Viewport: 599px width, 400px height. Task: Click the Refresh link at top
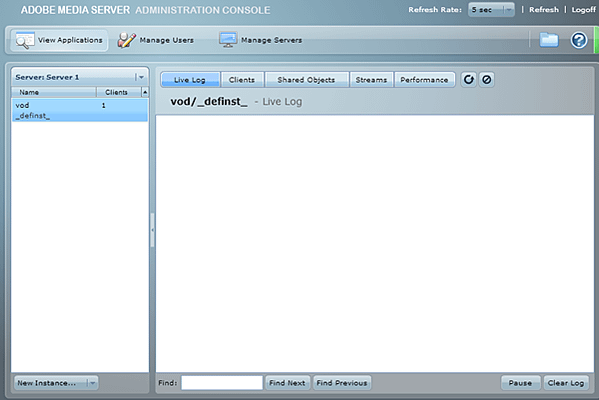click(544, 10)
